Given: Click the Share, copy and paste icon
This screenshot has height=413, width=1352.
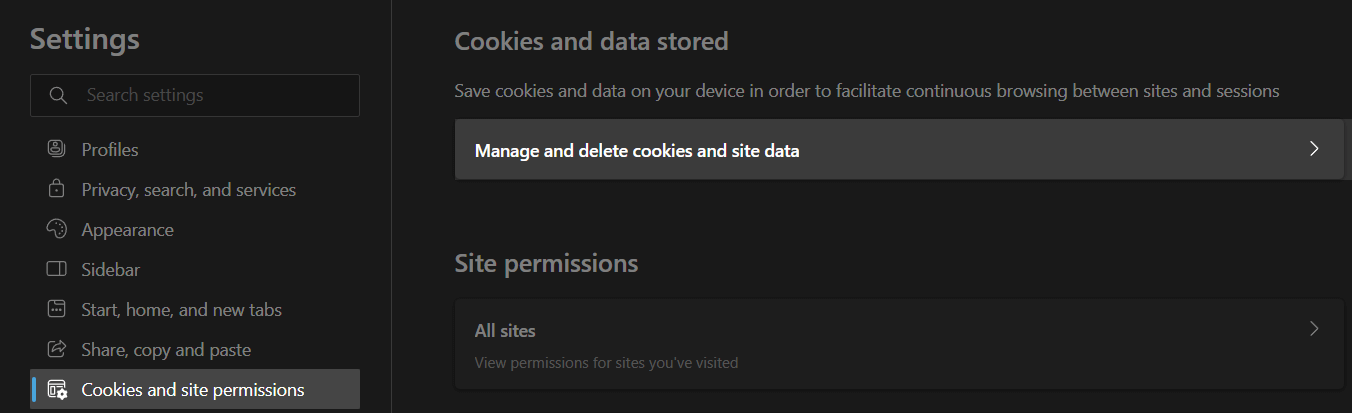Looking at the screenshot, I should tap(57, 350).
